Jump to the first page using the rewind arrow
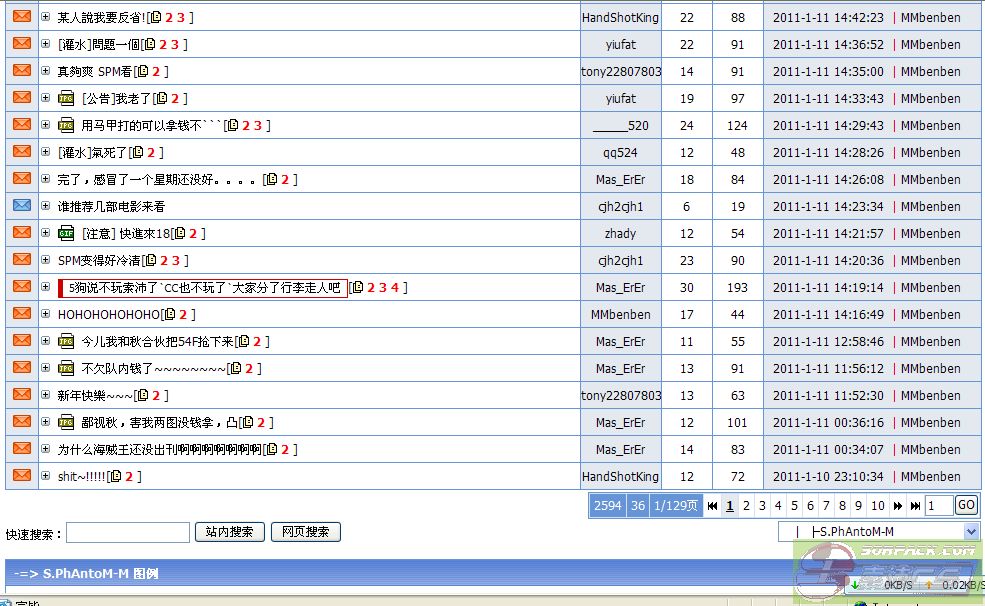985x606 pixels. (712, 506)
